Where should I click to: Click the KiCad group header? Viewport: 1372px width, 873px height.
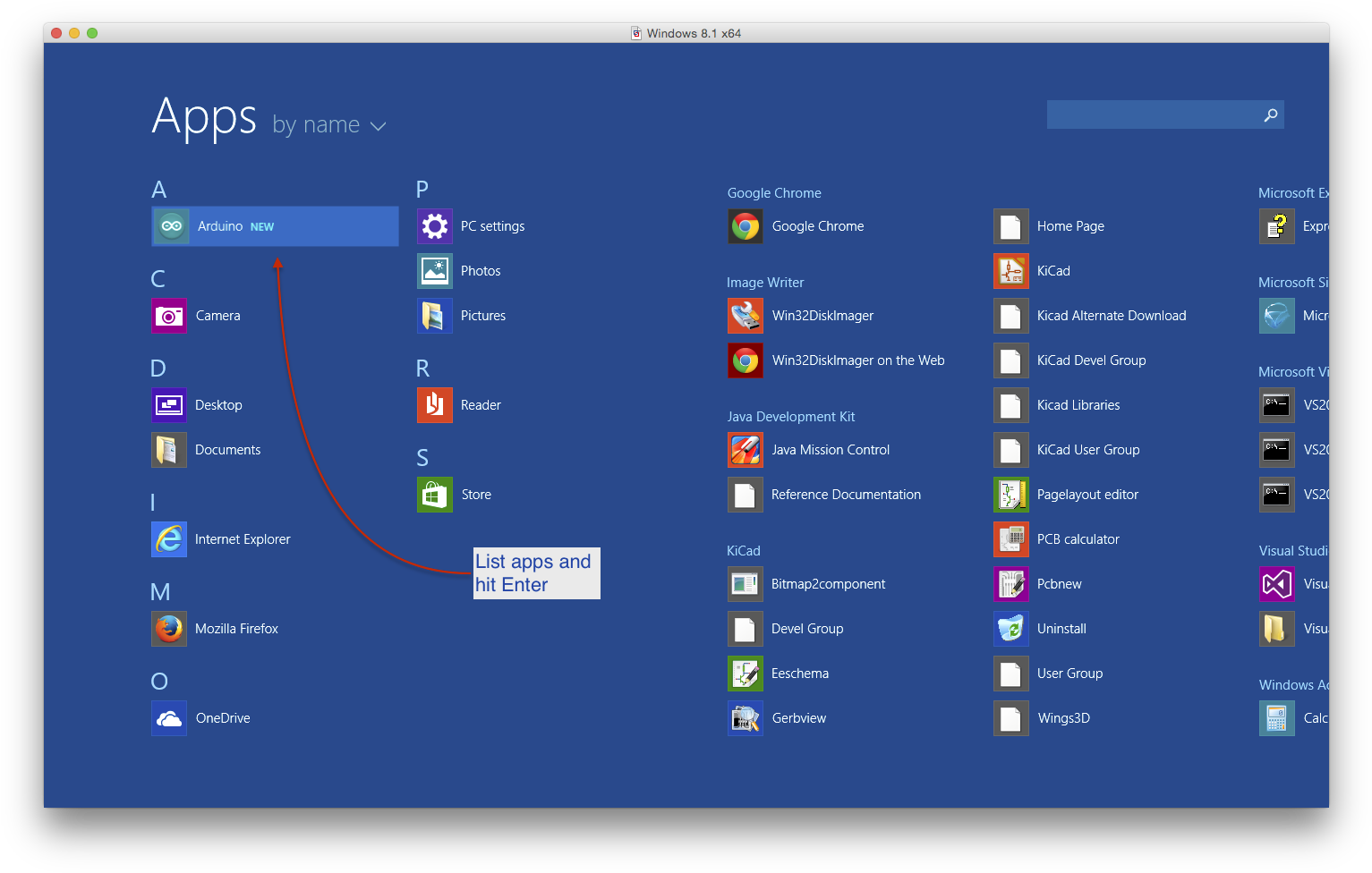(744, 551)
